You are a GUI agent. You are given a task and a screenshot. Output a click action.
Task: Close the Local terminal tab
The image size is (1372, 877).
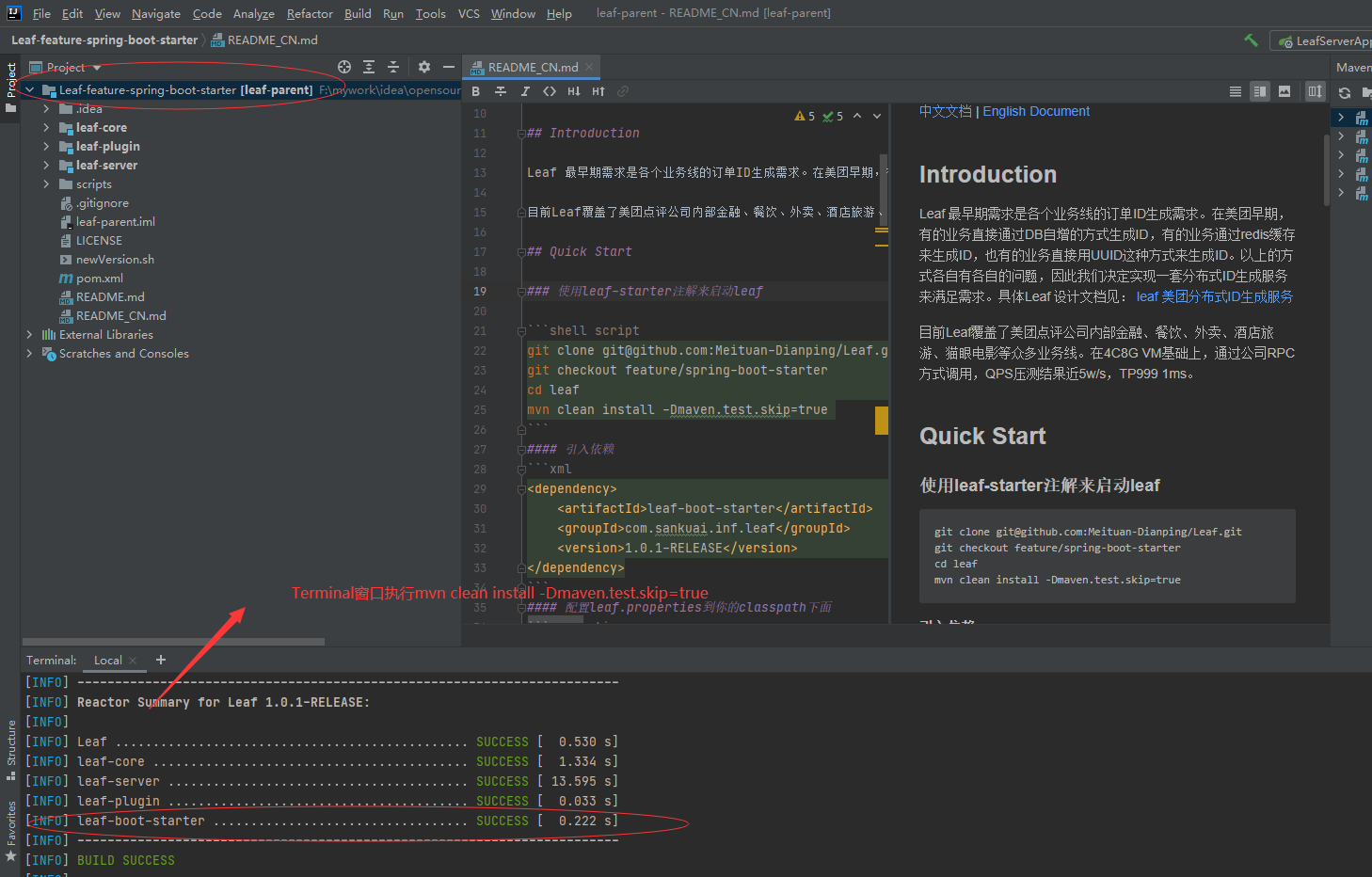[x=133, y=661]
